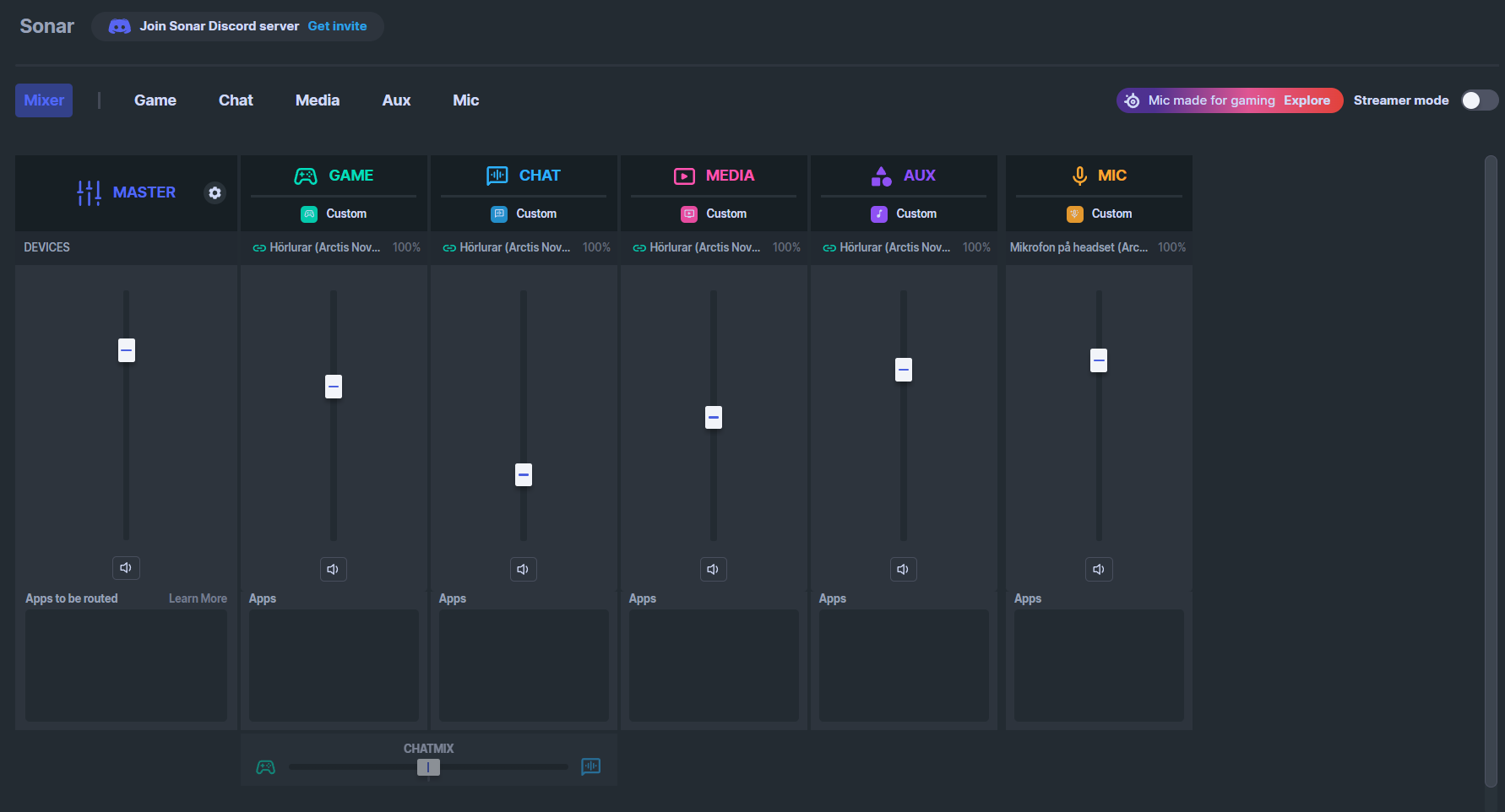Click the Chat icon at CHATMIX right end
The height and width of the screenshot is (812, 1505).
click(x=591, y=766)
